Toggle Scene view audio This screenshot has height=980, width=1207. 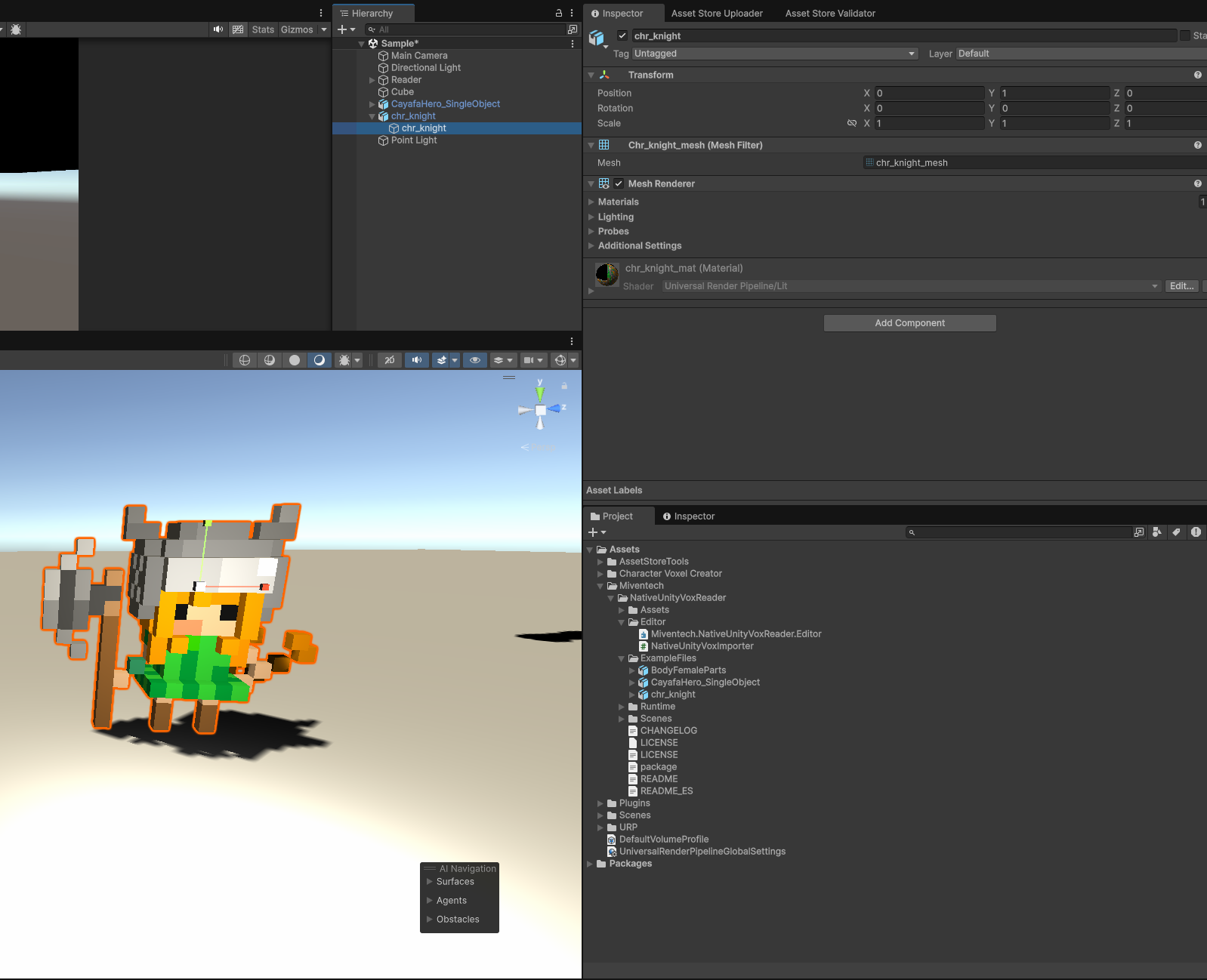(x=416, y=360)
